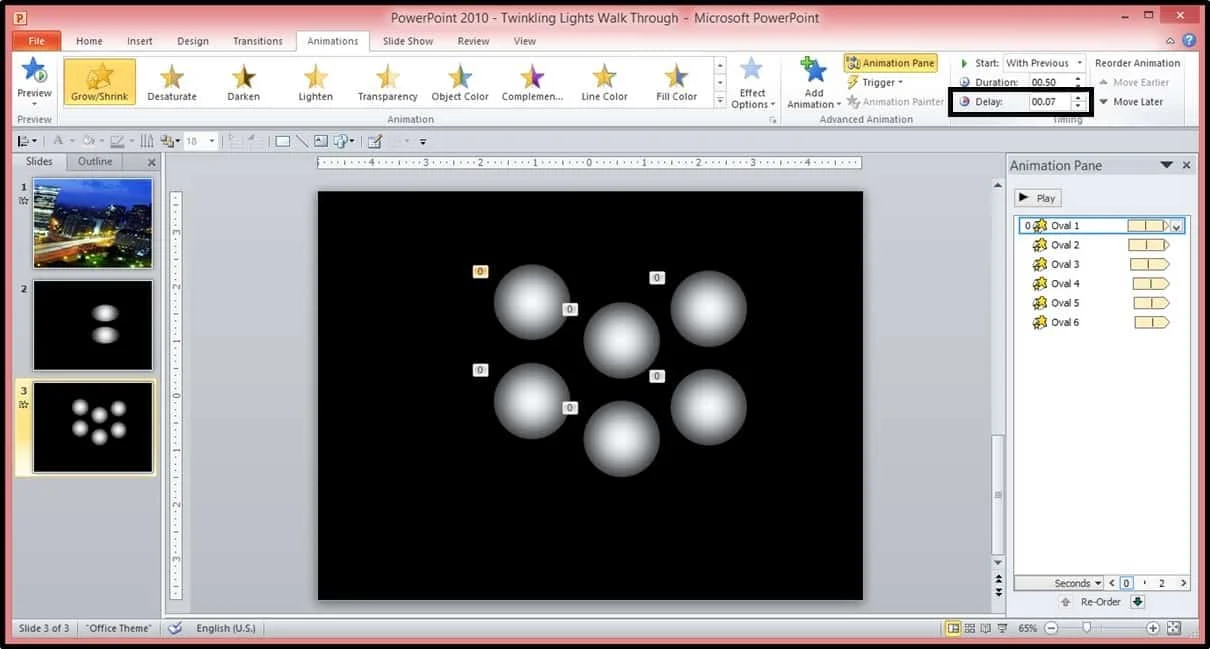1210x649 pixels.
Task: Click the Re-Order up arrow
Action: pyautogui.click(x=1065, y=602)
